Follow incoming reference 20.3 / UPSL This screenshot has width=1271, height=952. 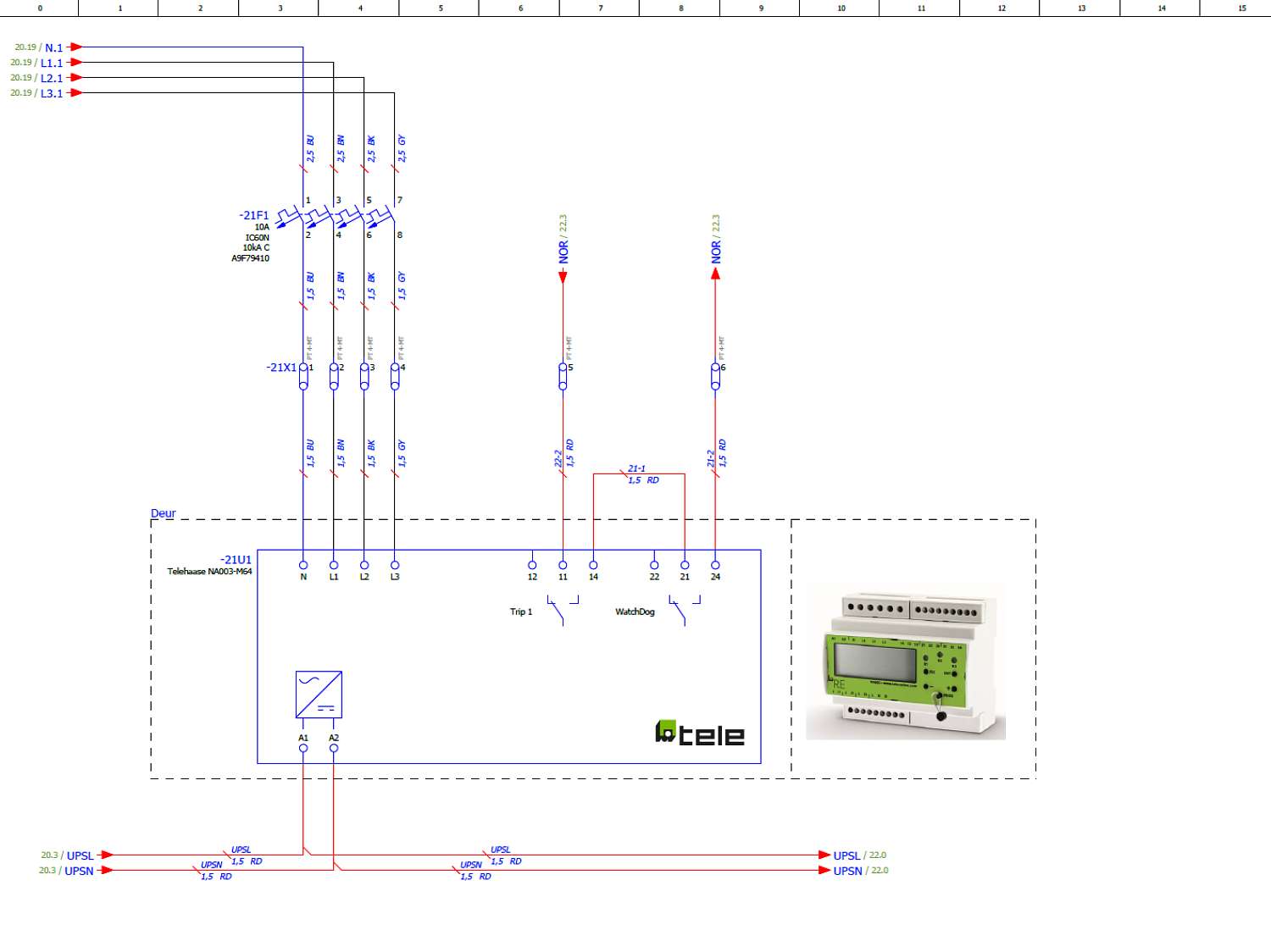68,855
